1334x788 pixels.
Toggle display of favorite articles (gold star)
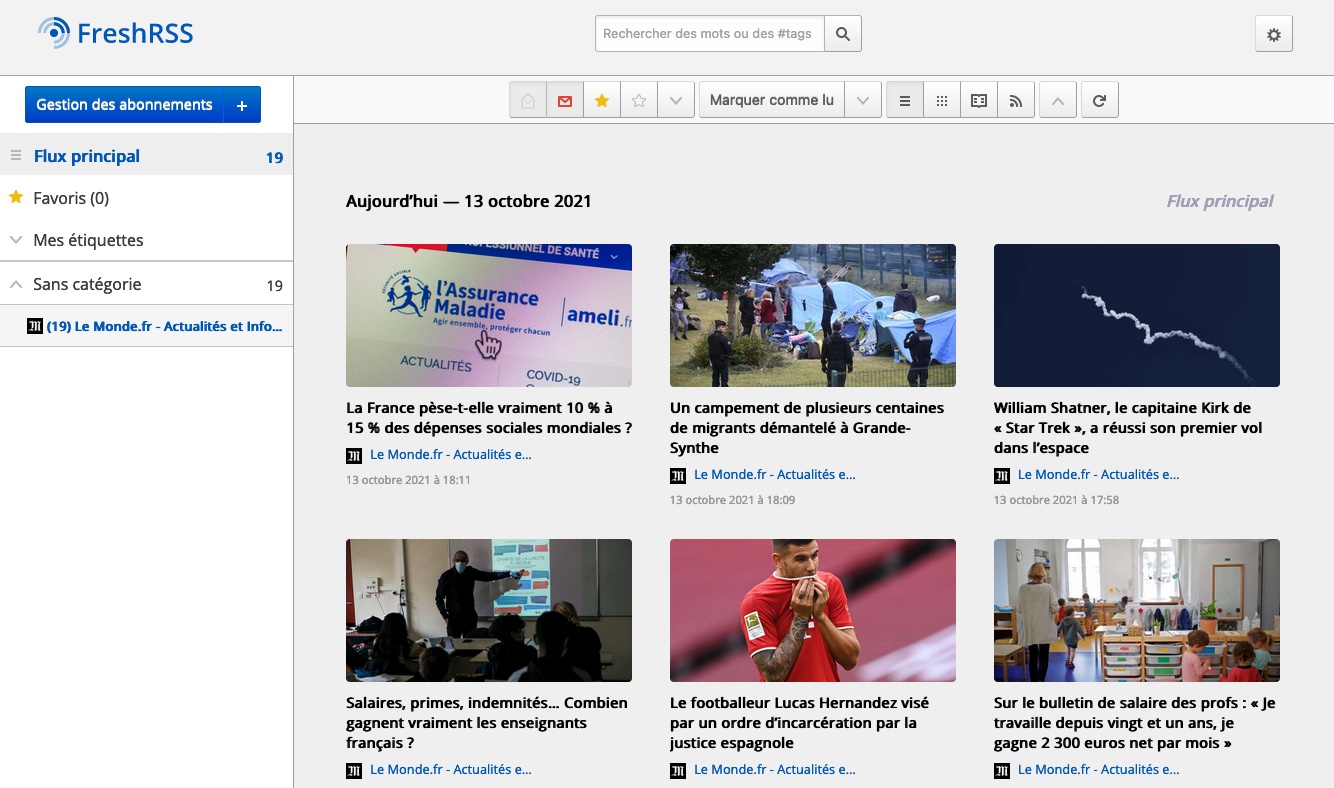pyautogui.click(x=602, y=101)
